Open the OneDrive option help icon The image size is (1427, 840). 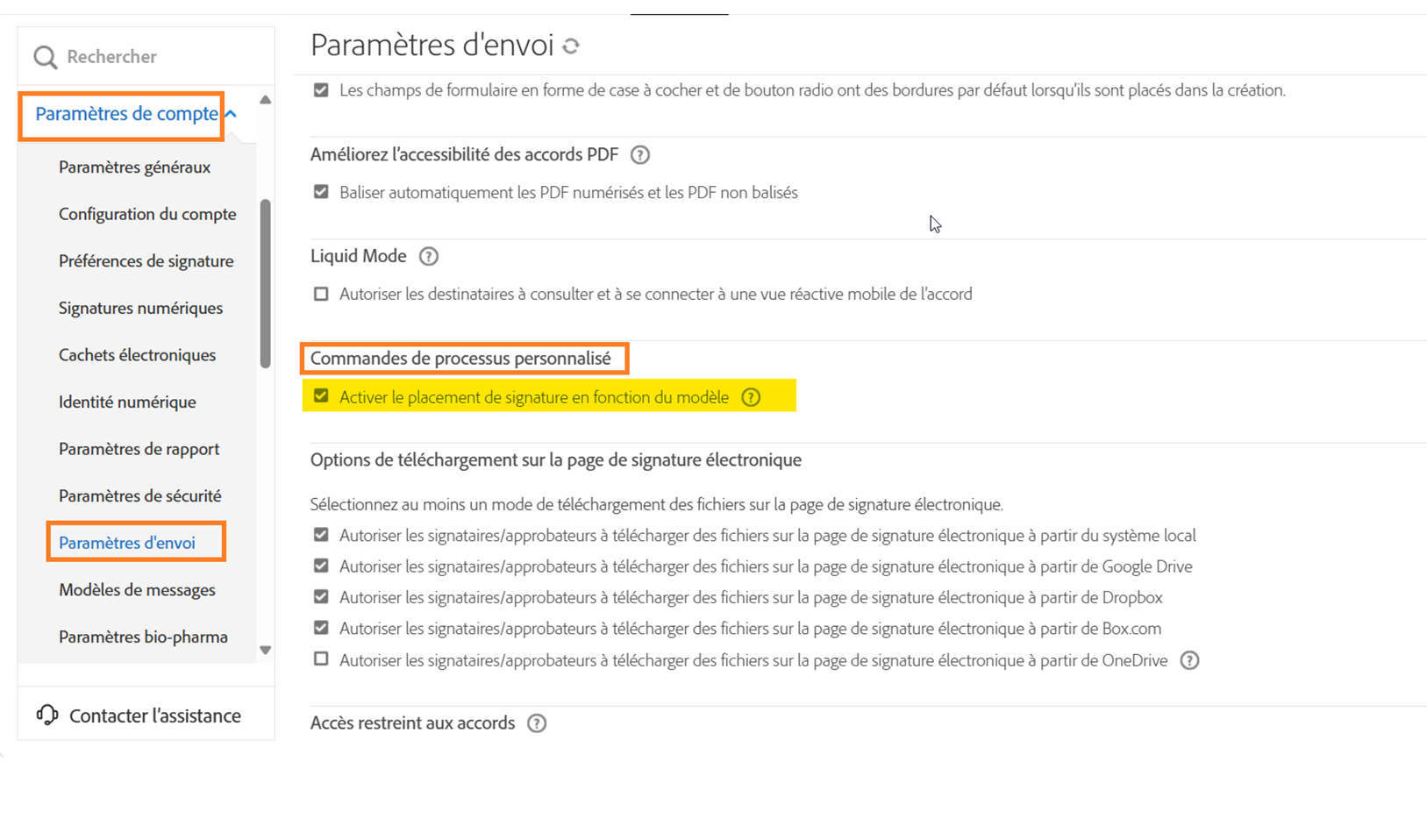pos(1189,661)
